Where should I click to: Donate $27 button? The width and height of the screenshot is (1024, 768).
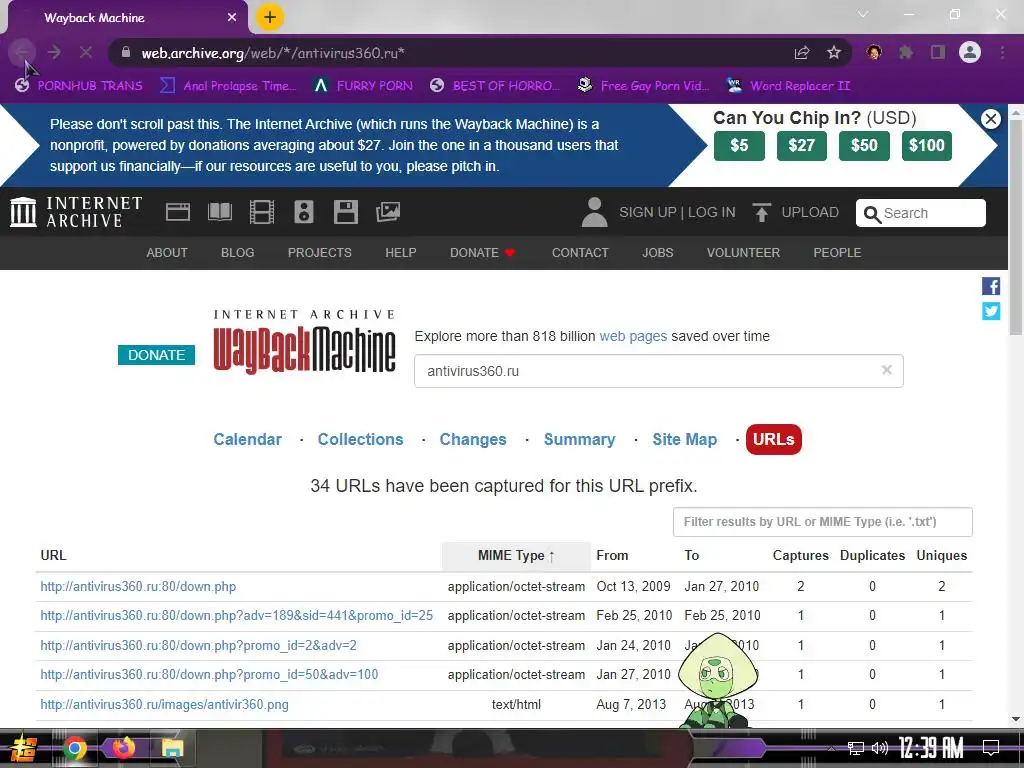point(801,145)
